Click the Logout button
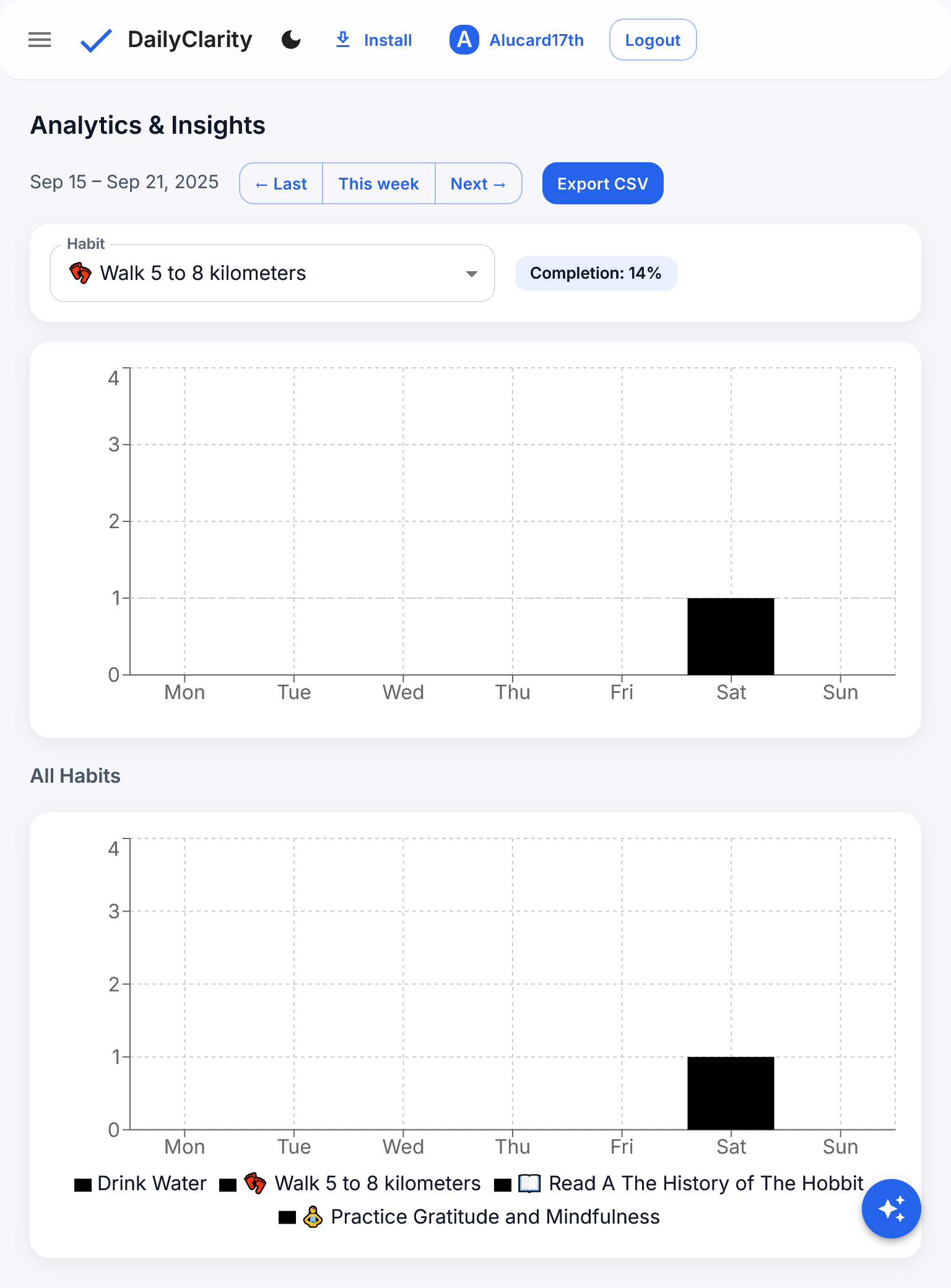 pos(653,40)
